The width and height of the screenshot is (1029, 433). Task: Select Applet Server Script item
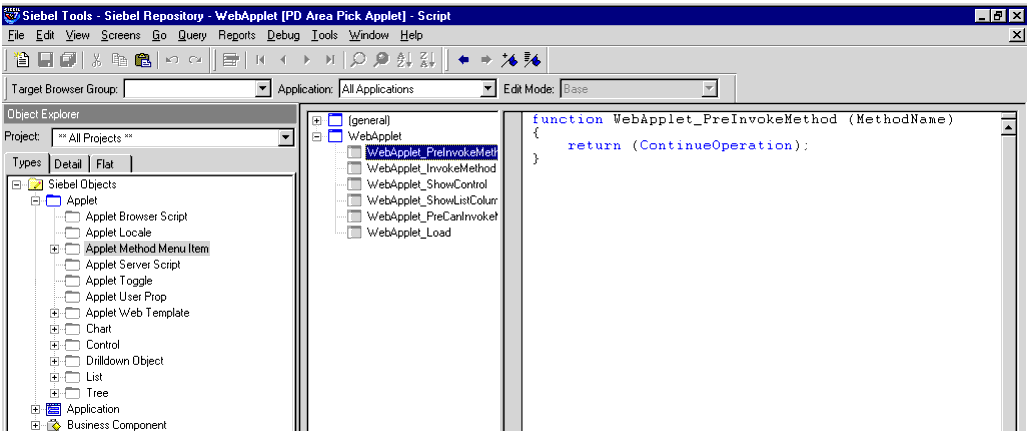[133, 264]
